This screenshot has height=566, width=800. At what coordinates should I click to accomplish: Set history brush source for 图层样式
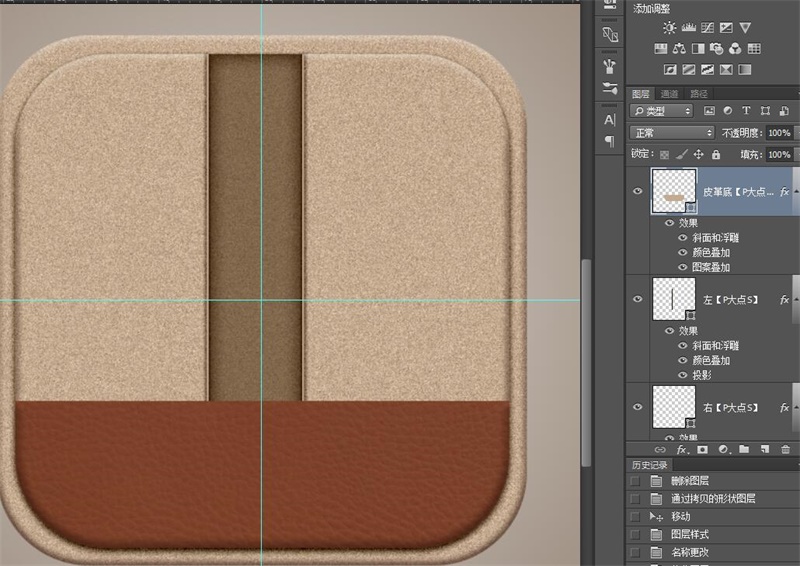point(635,534)
